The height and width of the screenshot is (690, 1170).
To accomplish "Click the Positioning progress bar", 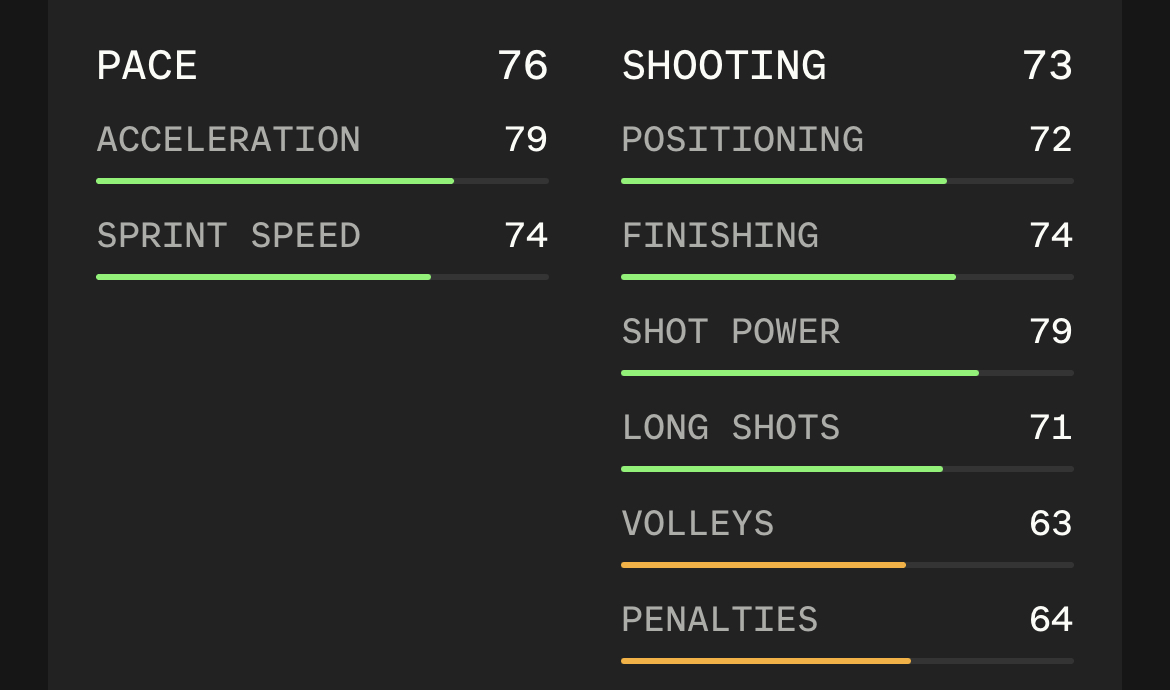I will (x=848, y=181).
